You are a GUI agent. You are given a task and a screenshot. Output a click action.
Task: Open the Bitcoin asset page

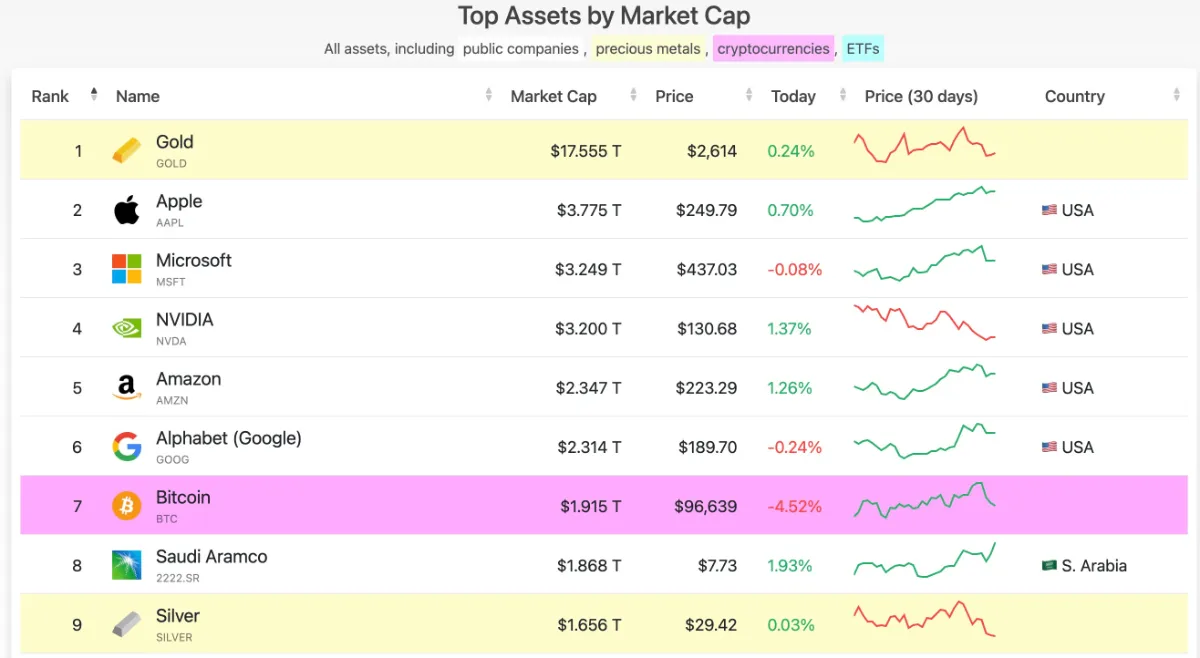[183, 497]
